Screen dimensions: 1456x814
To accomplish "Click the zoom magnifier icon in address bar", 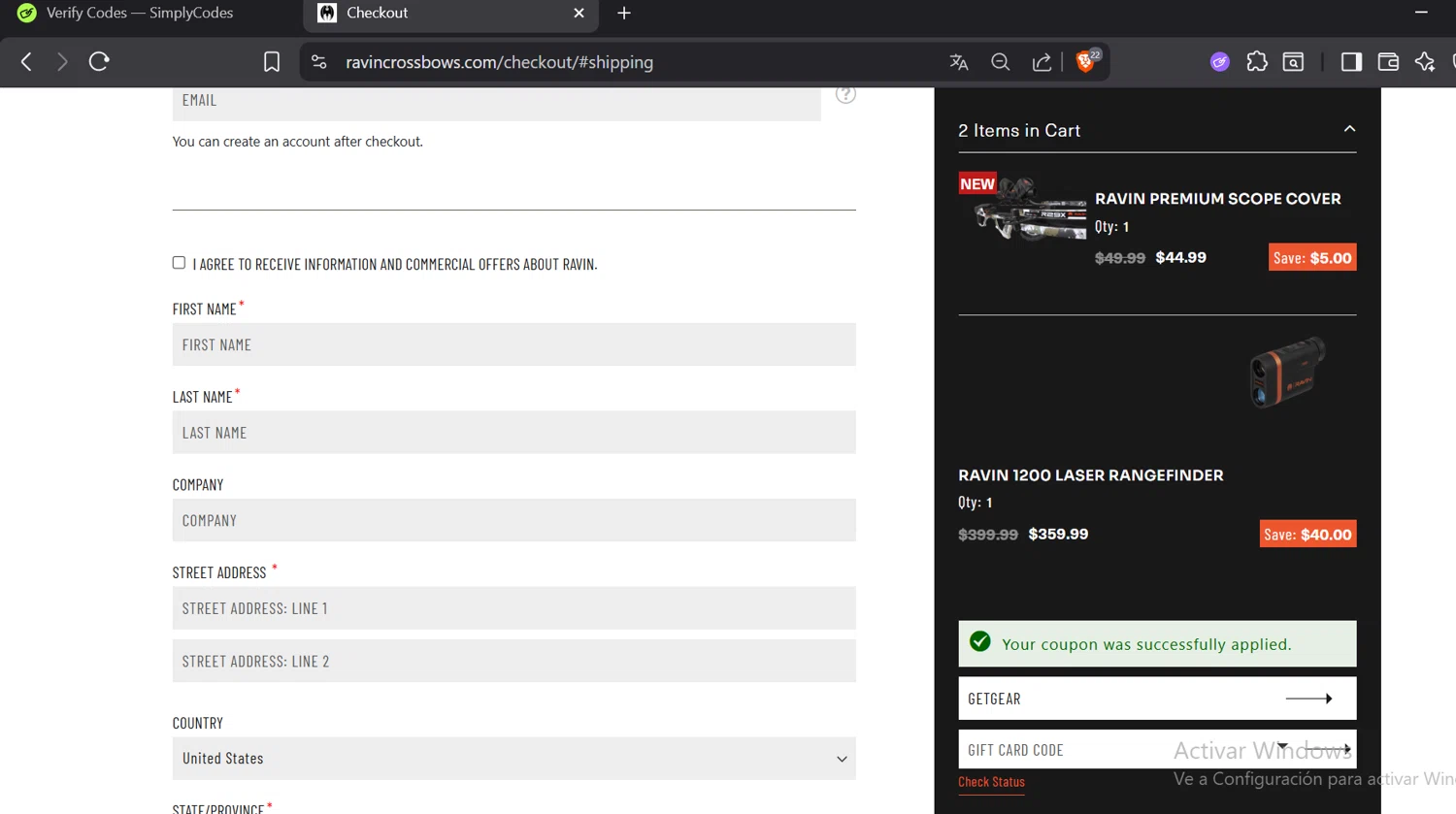I will pyautogui.click(x=1000, y=62).
